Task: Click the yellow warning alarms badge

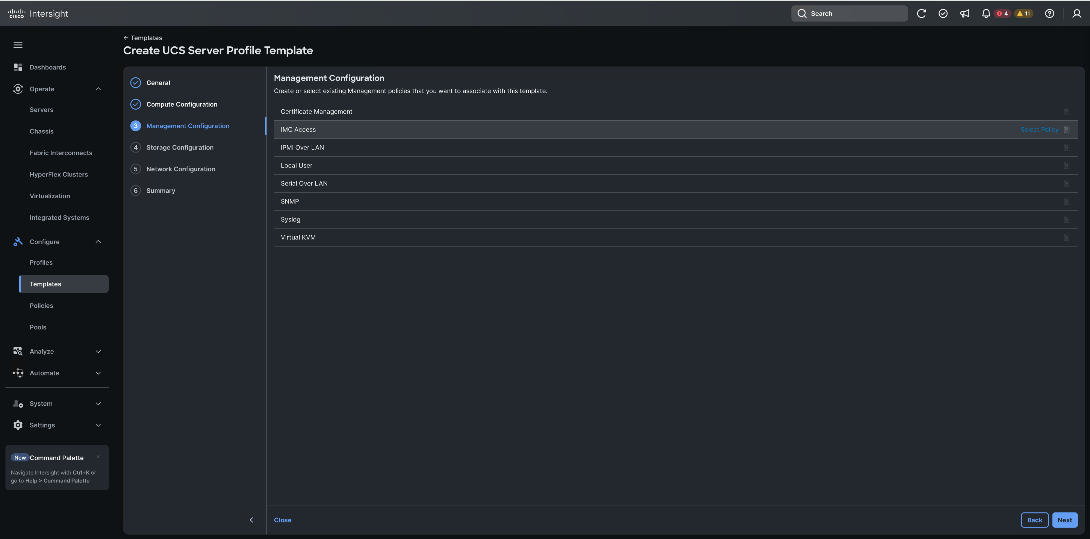Action: pos(1023,13)
